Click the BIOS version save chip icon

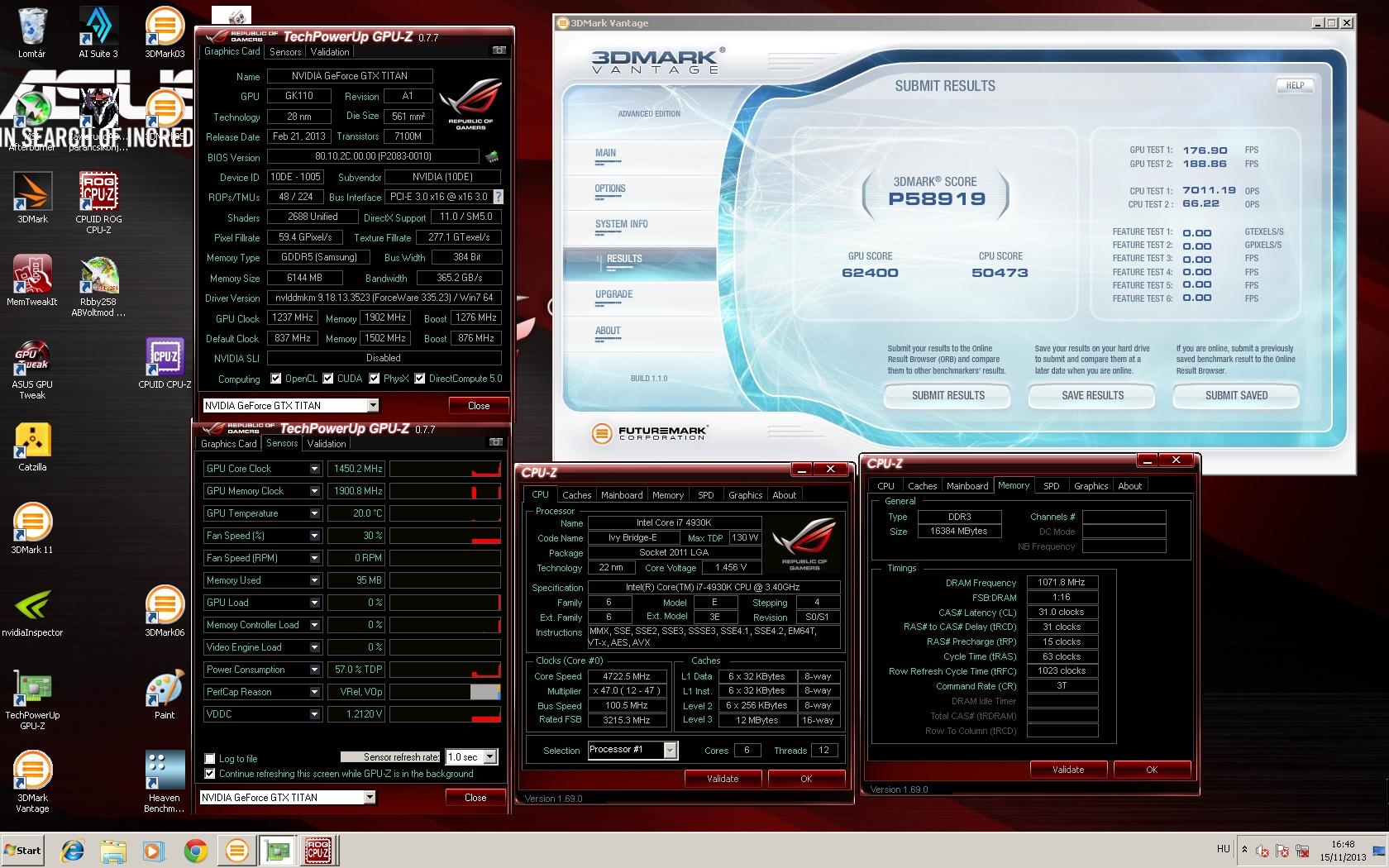pyautogui.click(x=492, y=156)
